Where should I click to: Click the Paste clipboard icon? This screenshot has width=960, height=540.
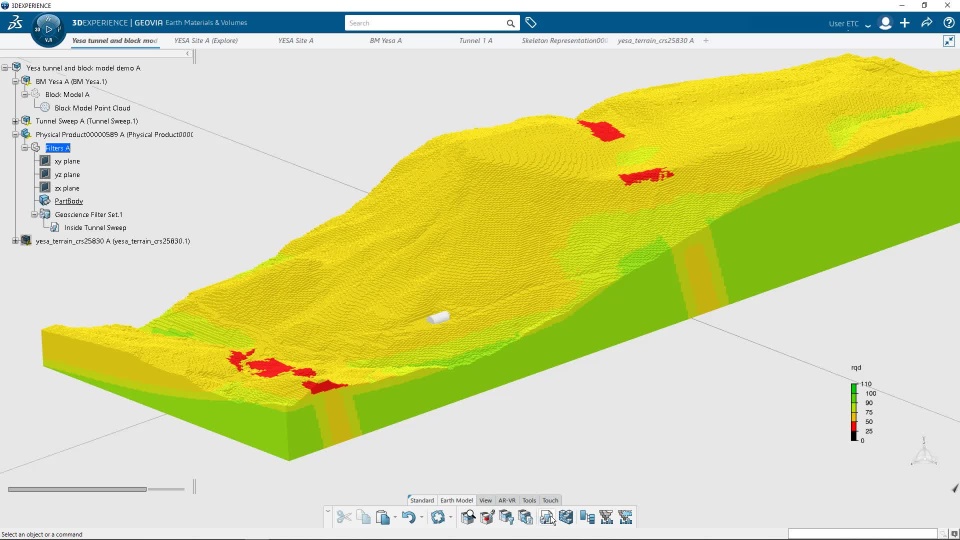click(383, 517)
